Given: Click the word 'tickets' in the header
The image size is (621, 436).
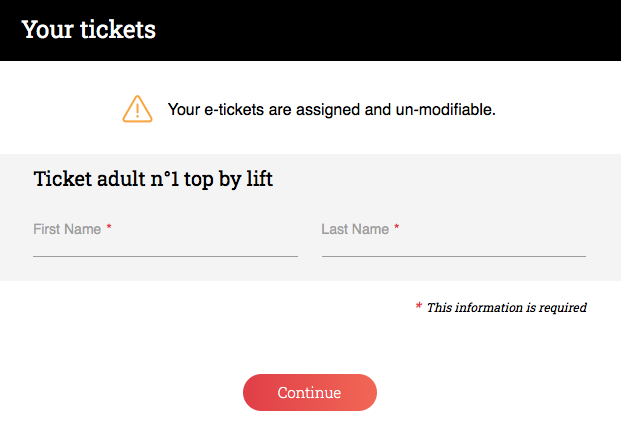Looking at the screenshot, I should pos(118,30).
